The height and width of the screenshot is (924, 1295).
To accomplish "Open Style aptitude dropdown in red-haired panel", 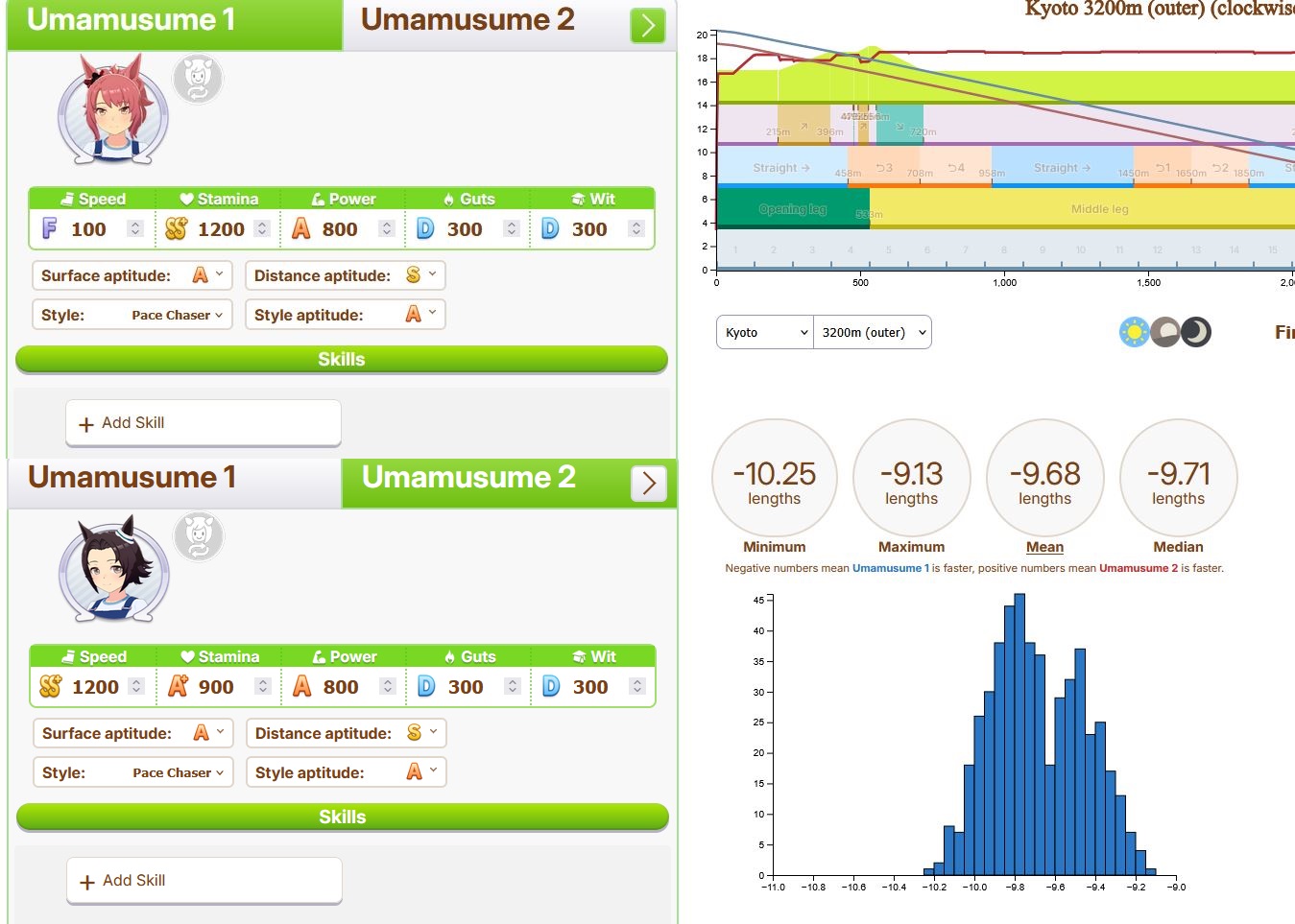I will (346, 315).
